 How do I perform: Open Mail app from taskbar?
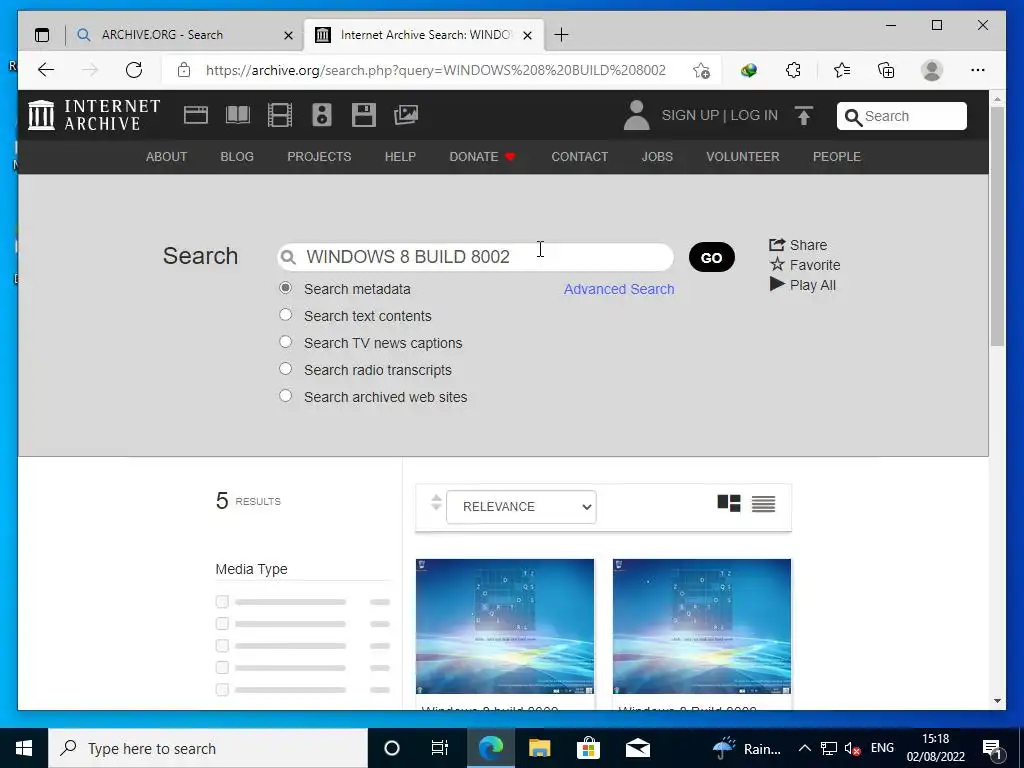pyautogui.click(x=637, y=748)
